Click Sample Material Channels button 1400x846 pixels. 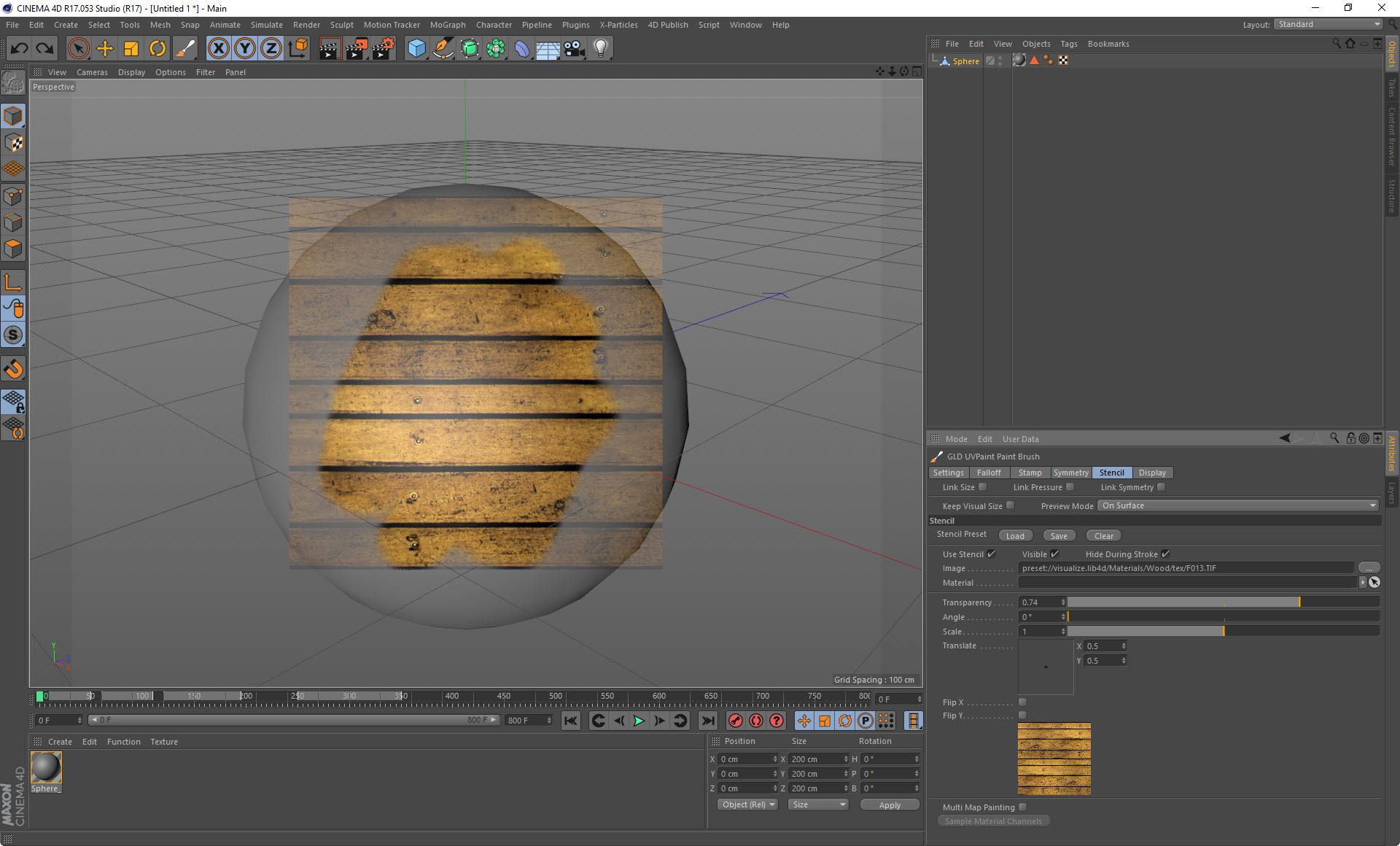coord(993,821)
